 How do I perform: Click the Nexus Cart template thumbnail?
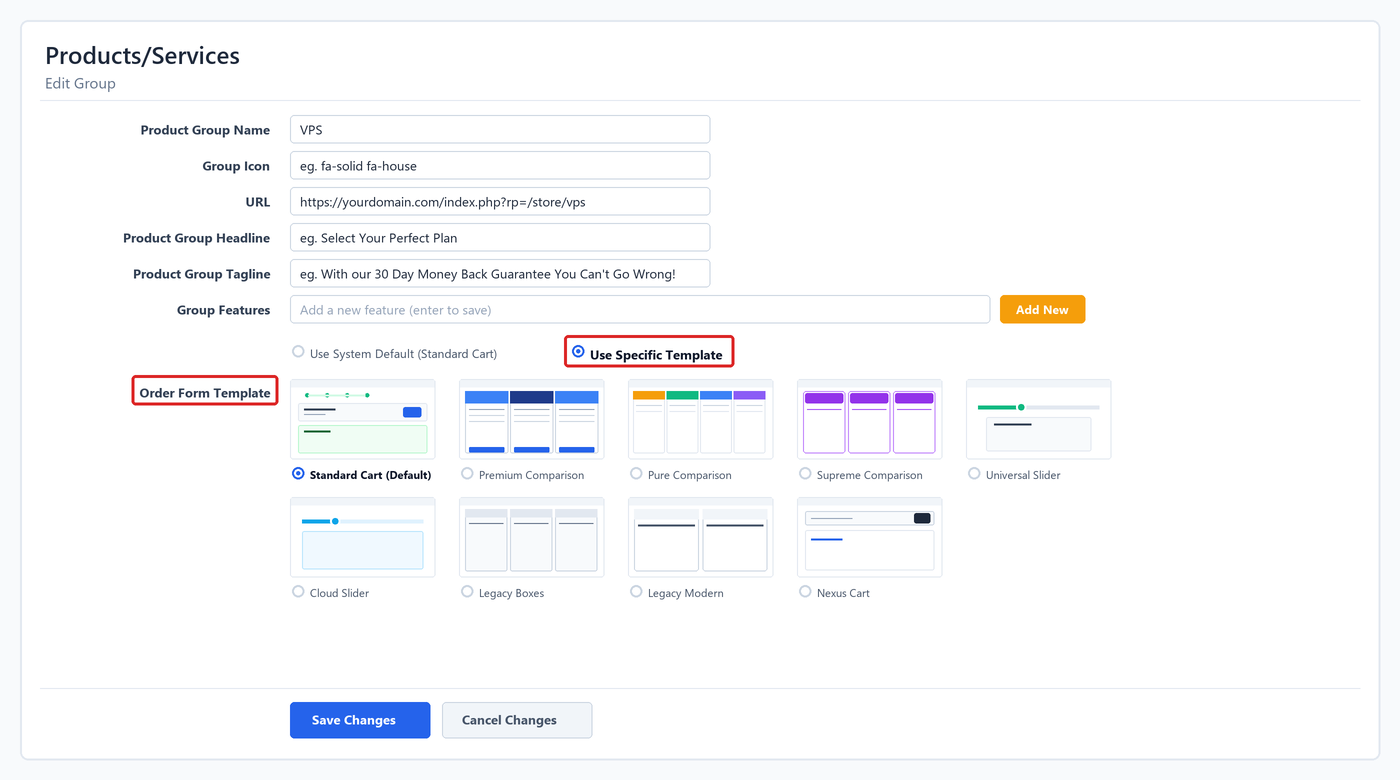click(x=870, y=538)
